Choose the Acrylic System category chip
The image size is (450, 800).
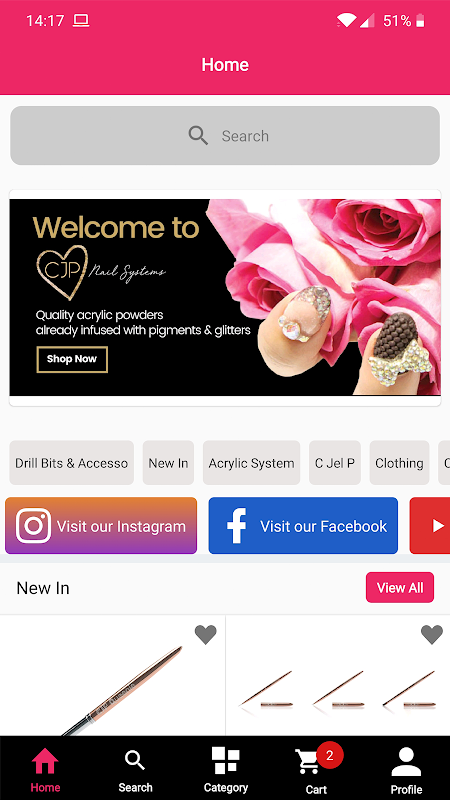coord(252,463)
